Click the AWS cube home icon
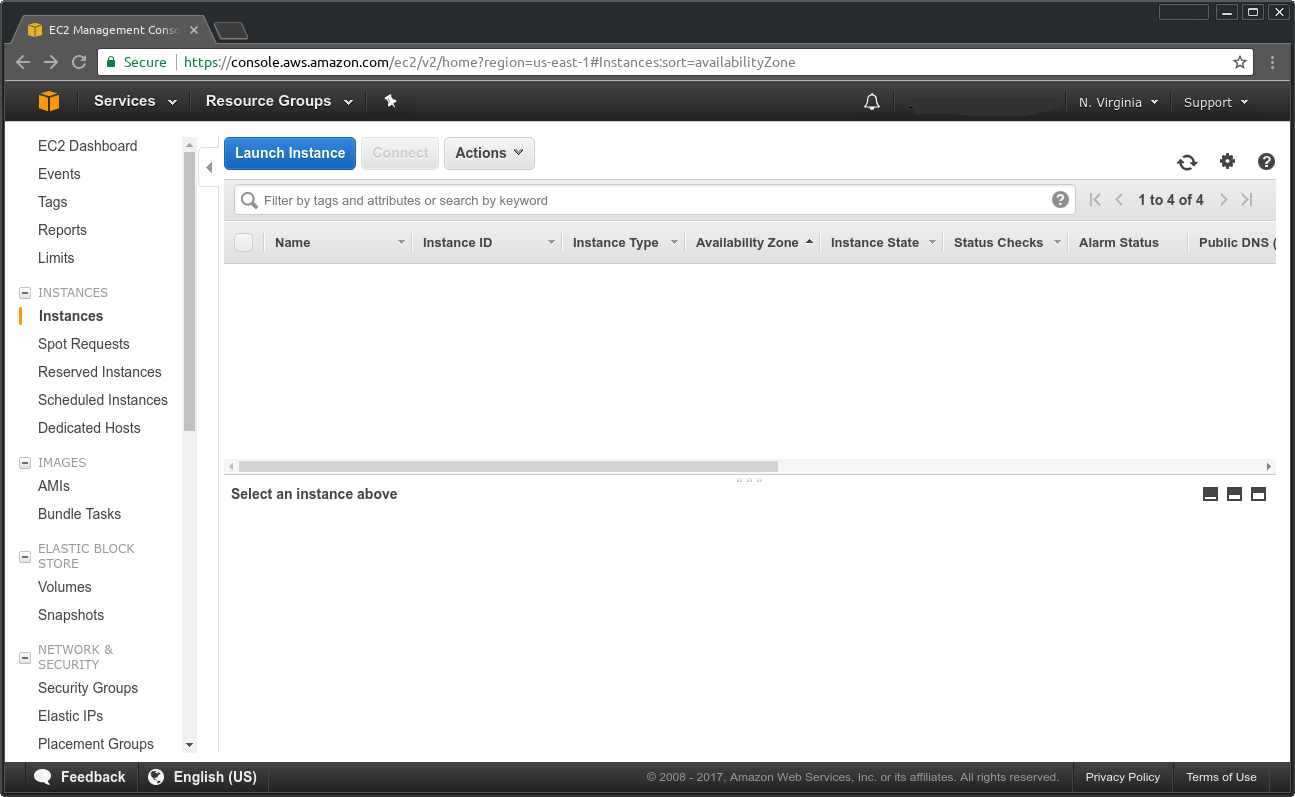 tap(49, 101)
